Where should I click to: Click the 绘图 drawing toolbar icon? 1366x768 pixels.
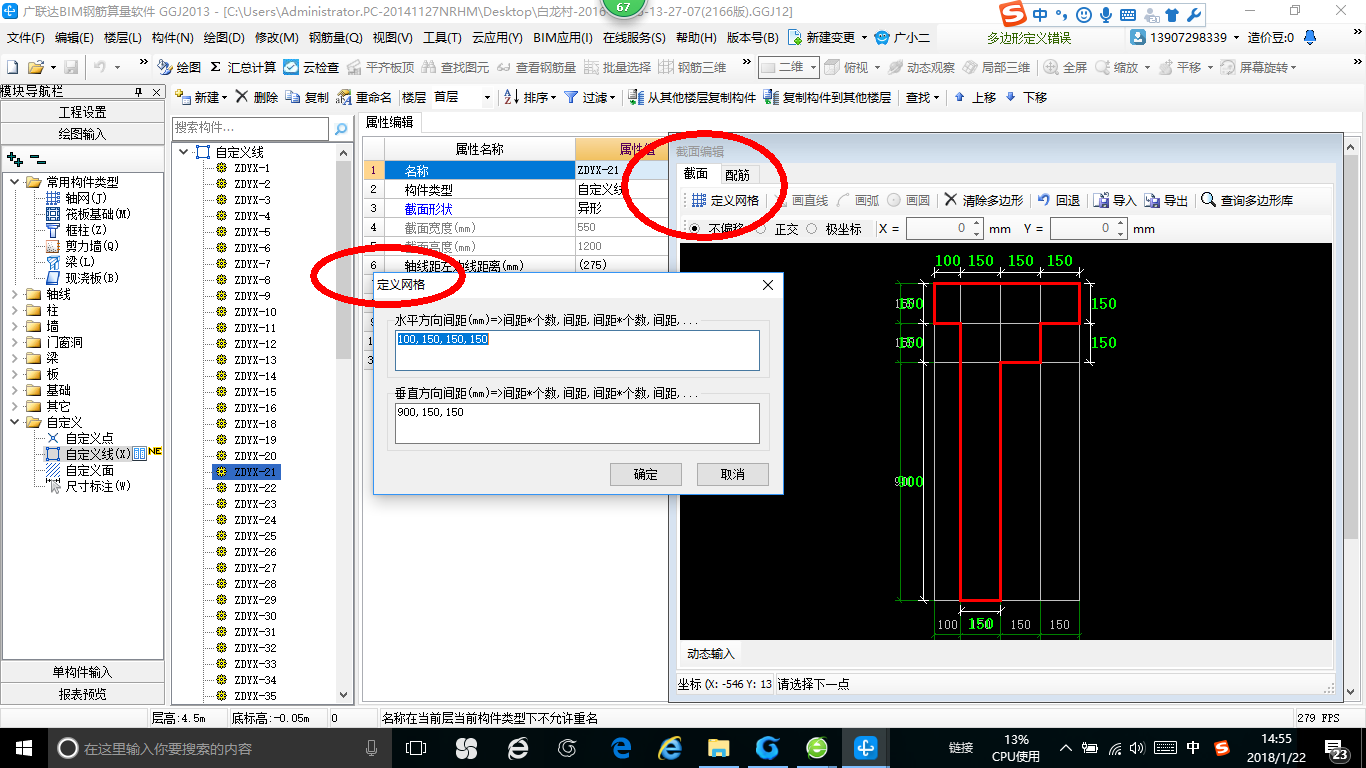coord(180,67)
